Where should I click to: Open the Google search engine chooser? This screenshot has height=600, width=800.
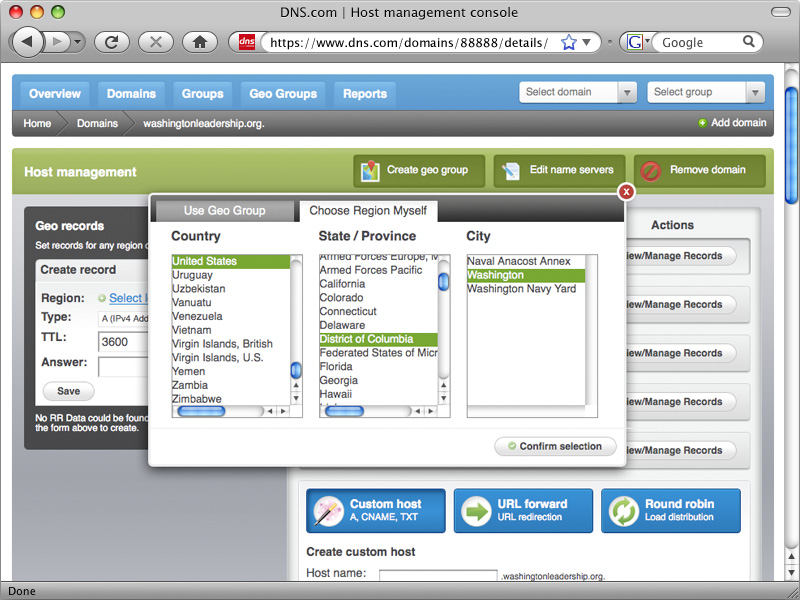pyautogui.click(x=637, y=42)
